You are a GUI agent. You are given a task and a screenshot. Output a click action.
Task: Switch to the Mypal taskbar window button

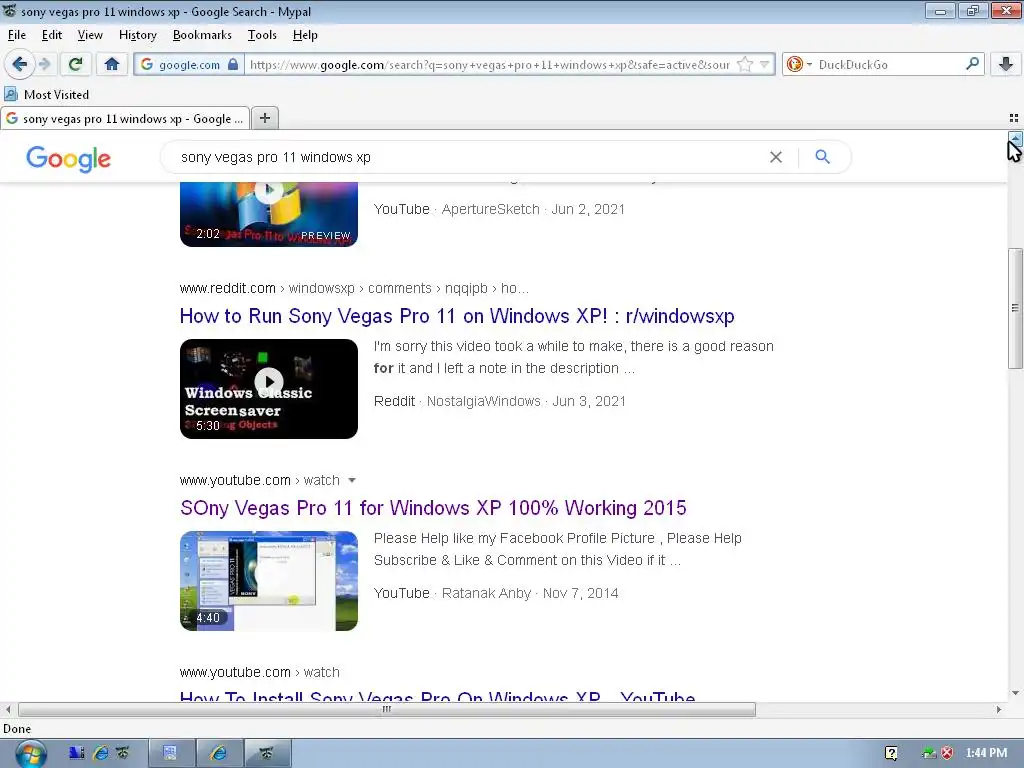[268, 753]
